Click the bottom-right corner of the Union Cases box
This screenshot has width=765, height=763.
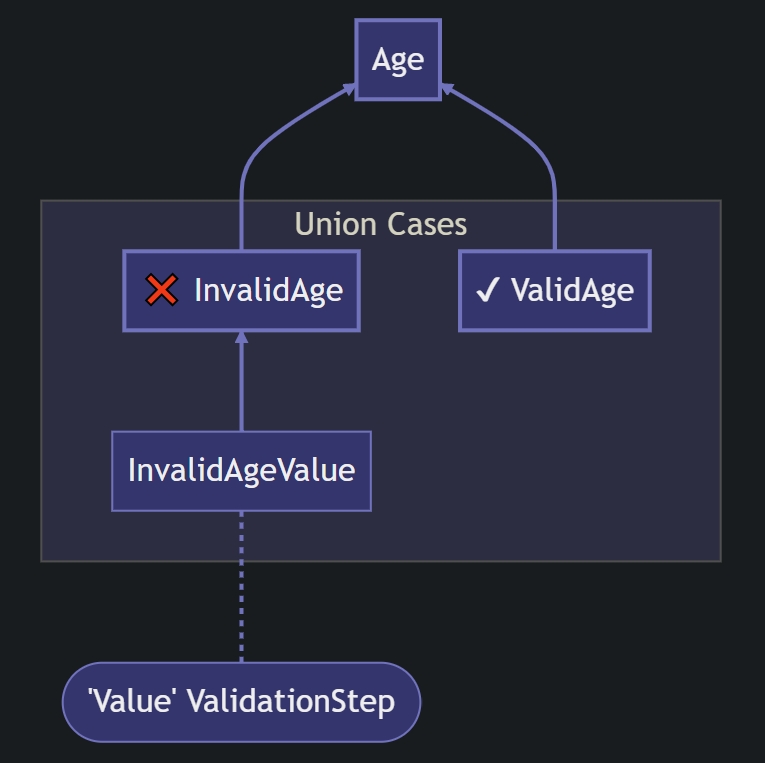[719, 560]
